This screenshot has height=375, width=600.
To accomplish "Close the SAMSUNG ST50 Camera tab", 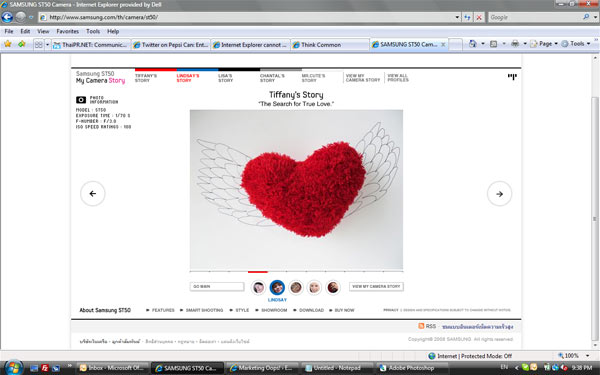I will click(x=443, y=45).
